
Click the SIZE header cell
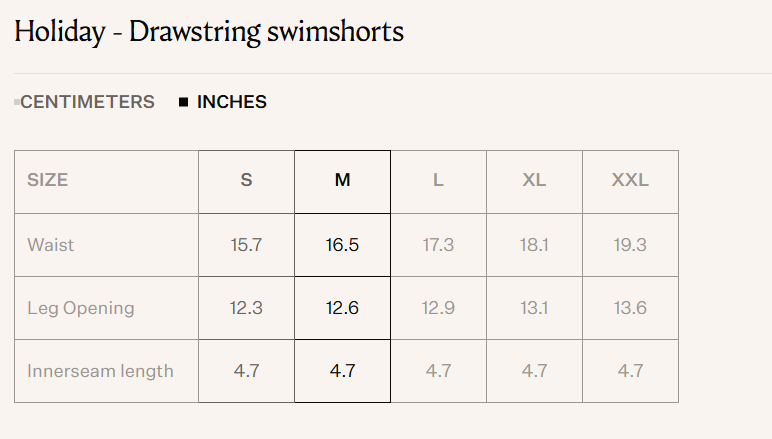pyautogui.click(x=48, y=181)
